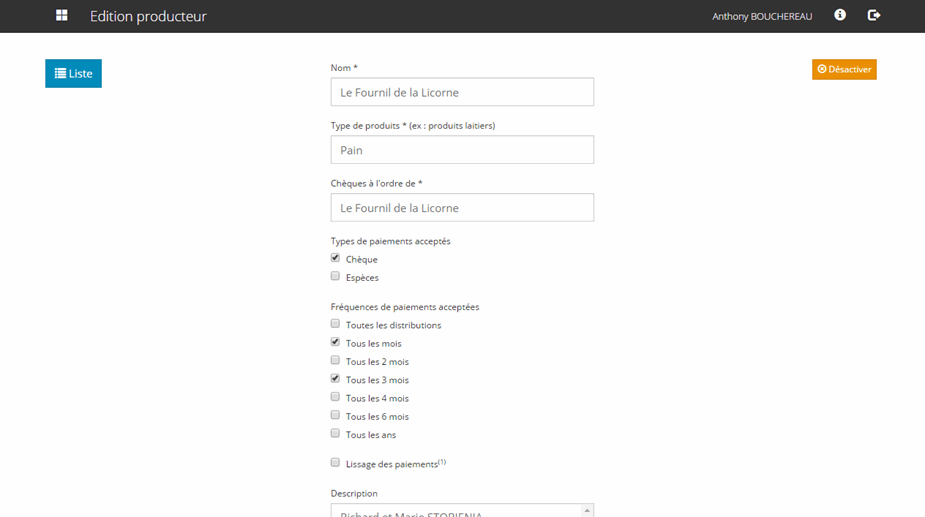The image size is (925, 517).
Task: Uncheck the Tous les mois checkbox
Action: (x=335, y=342)
